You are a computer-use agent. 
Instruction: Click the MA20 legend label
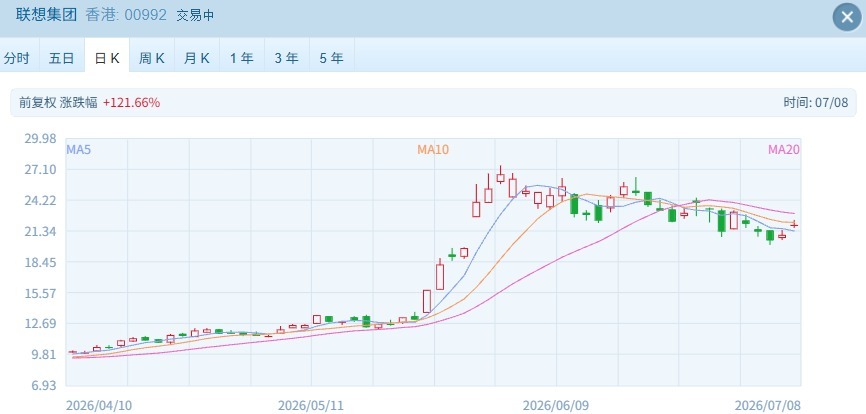point(784,149)
